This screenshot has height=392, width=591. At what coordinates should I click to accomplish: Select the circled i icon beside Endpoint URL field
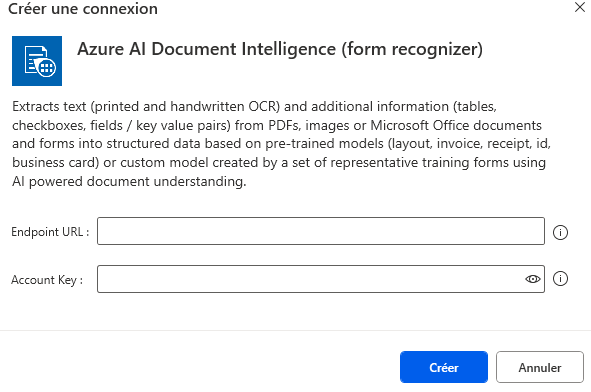[560, 232]
